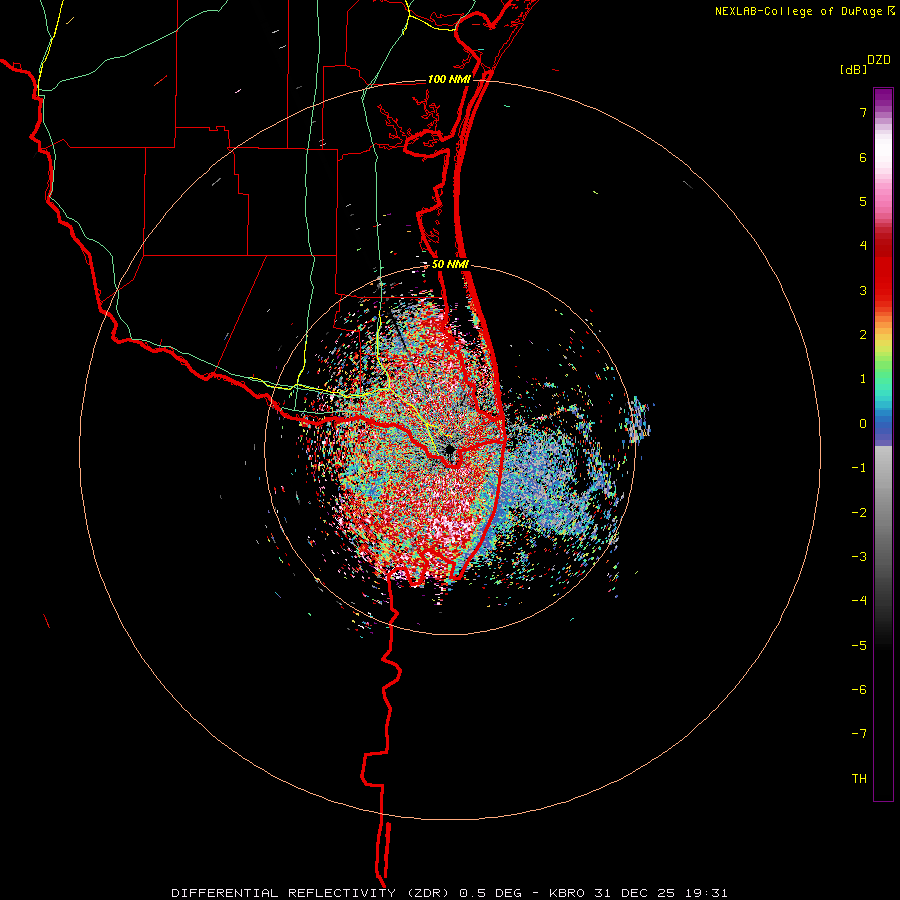Click the scale value -4

pos(859,601)
